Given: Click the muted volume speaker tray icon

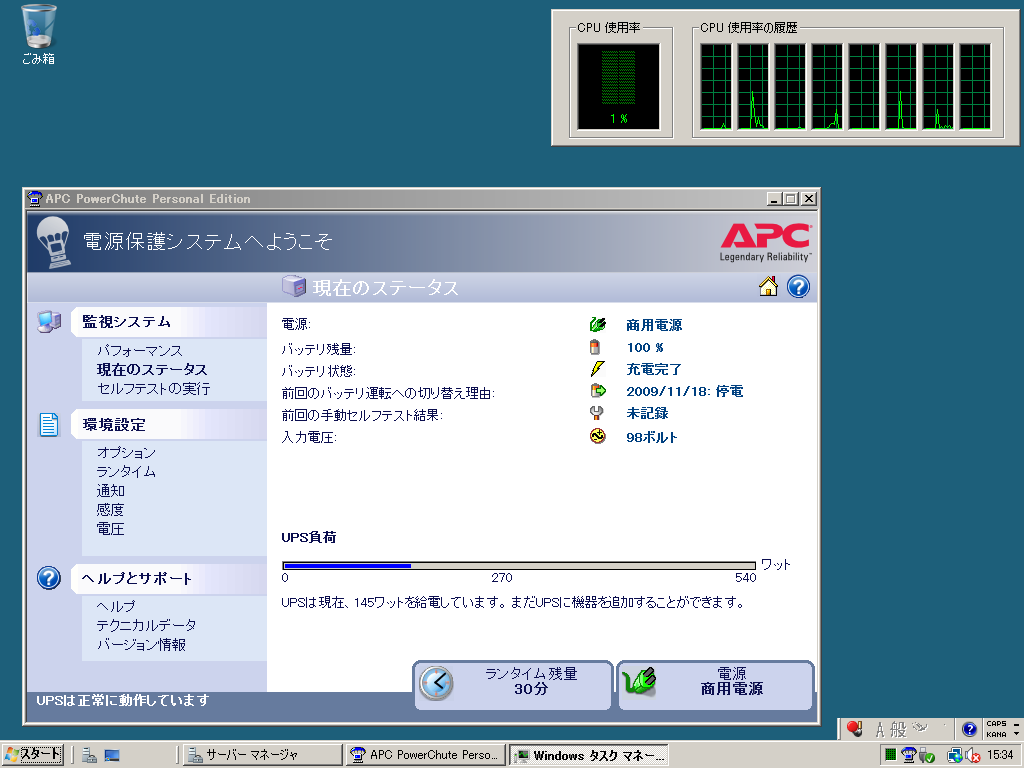Looking at the screenshot, I should point(972,756).
